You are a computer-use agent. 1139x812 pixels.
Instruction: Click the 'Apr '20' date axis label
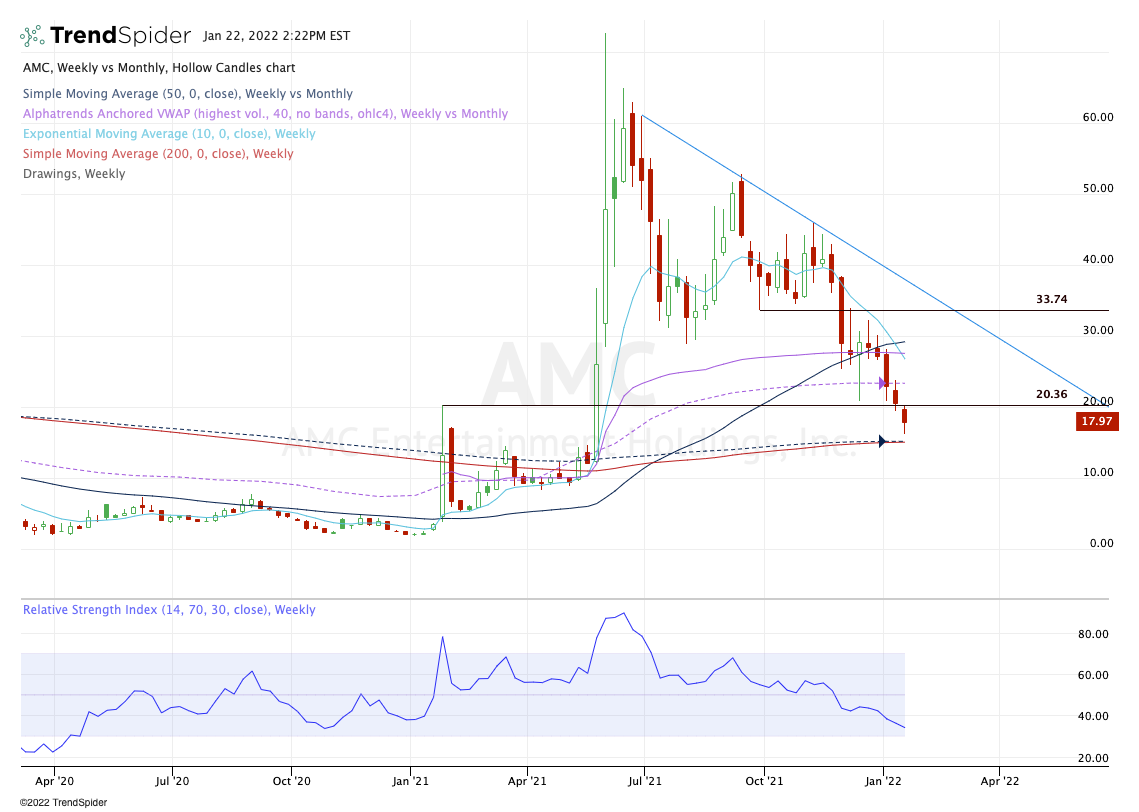pos(54,781)
